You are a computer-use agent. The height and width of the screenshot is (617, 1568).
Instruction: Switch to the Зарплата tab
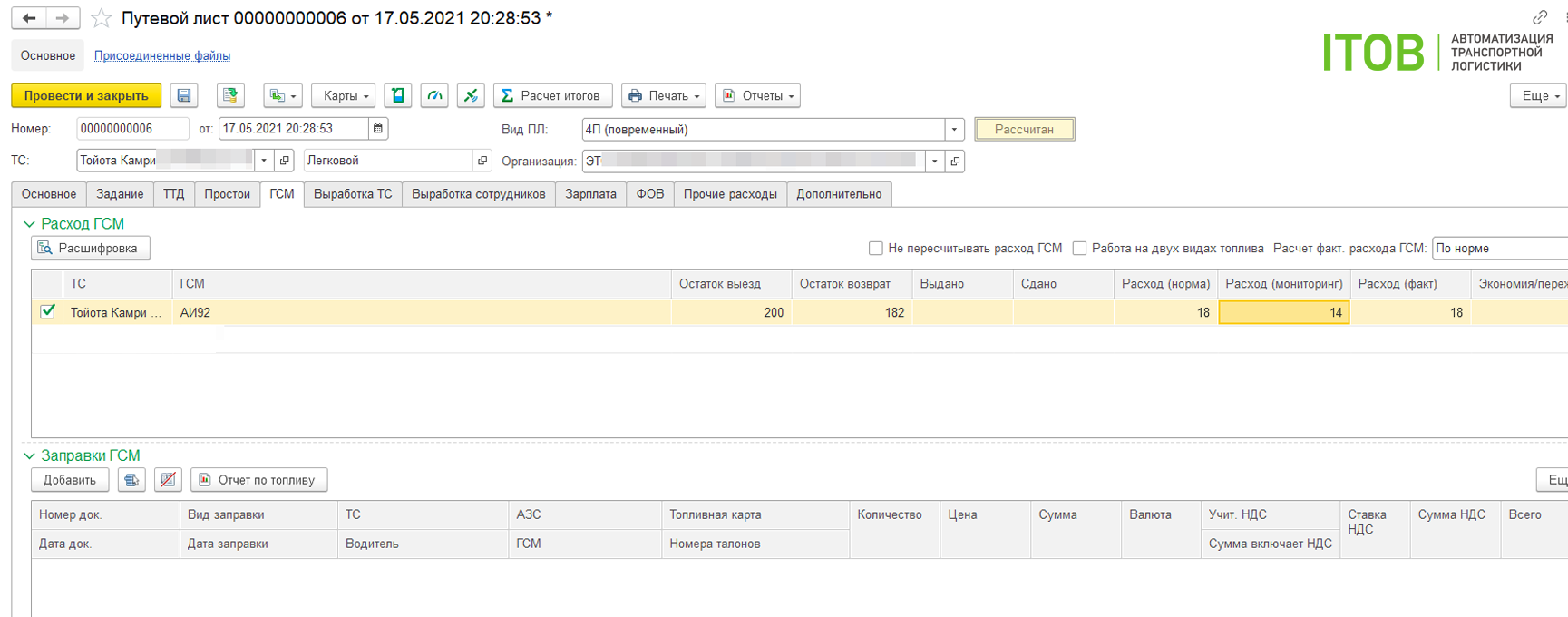pyautogui.click(x=590, y=194)
